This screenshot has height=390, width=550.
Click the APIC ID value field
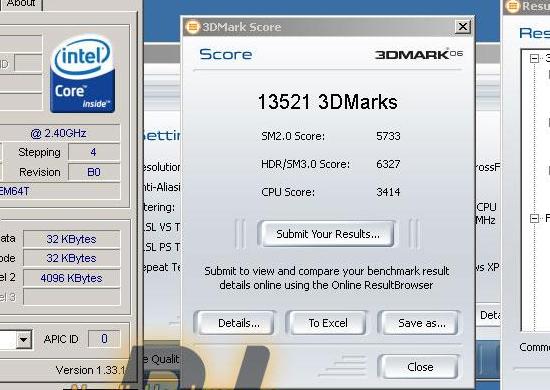[x=104, y=339]
